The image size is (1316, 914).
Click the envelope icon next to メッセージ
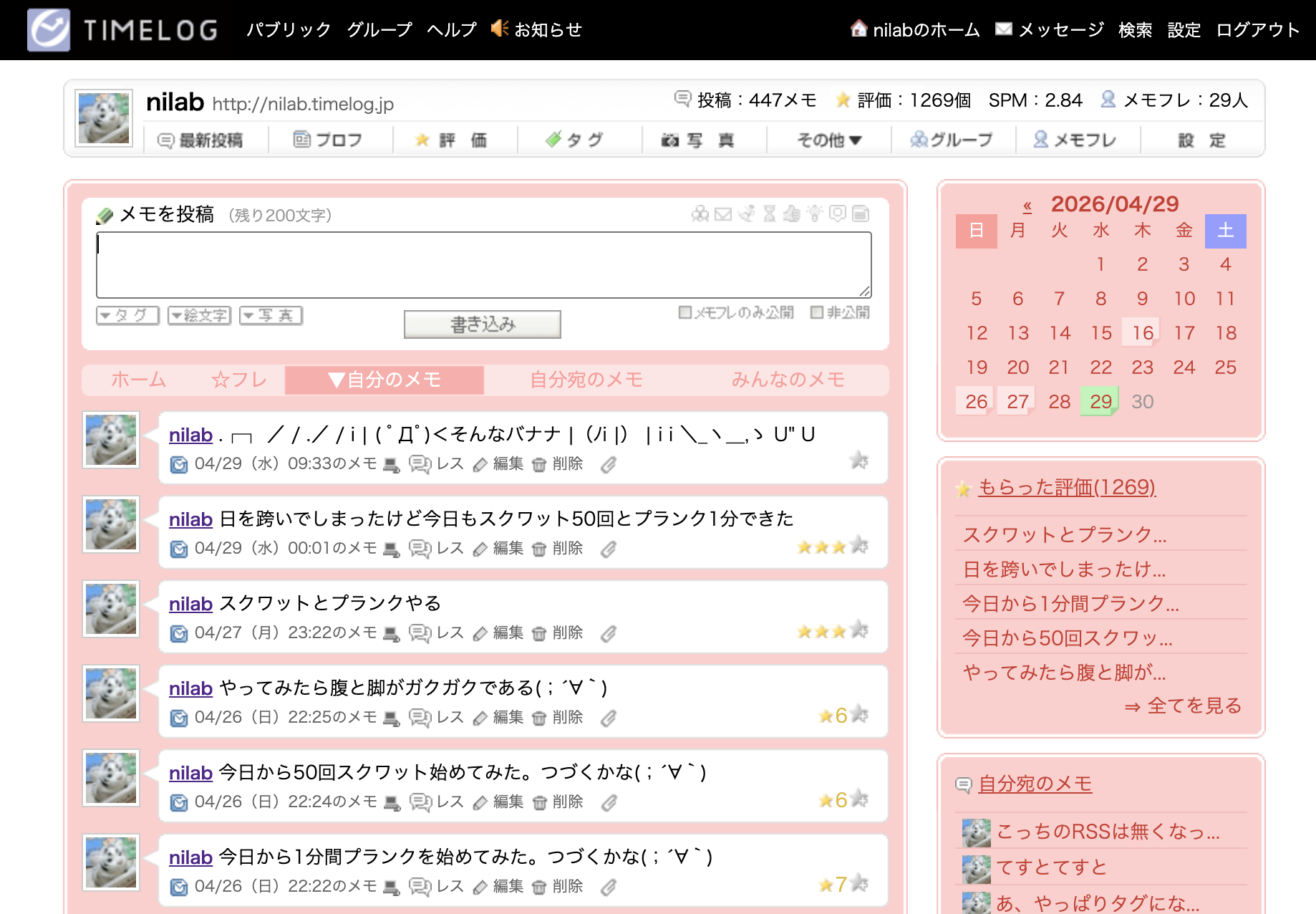tap(1004, 29)
